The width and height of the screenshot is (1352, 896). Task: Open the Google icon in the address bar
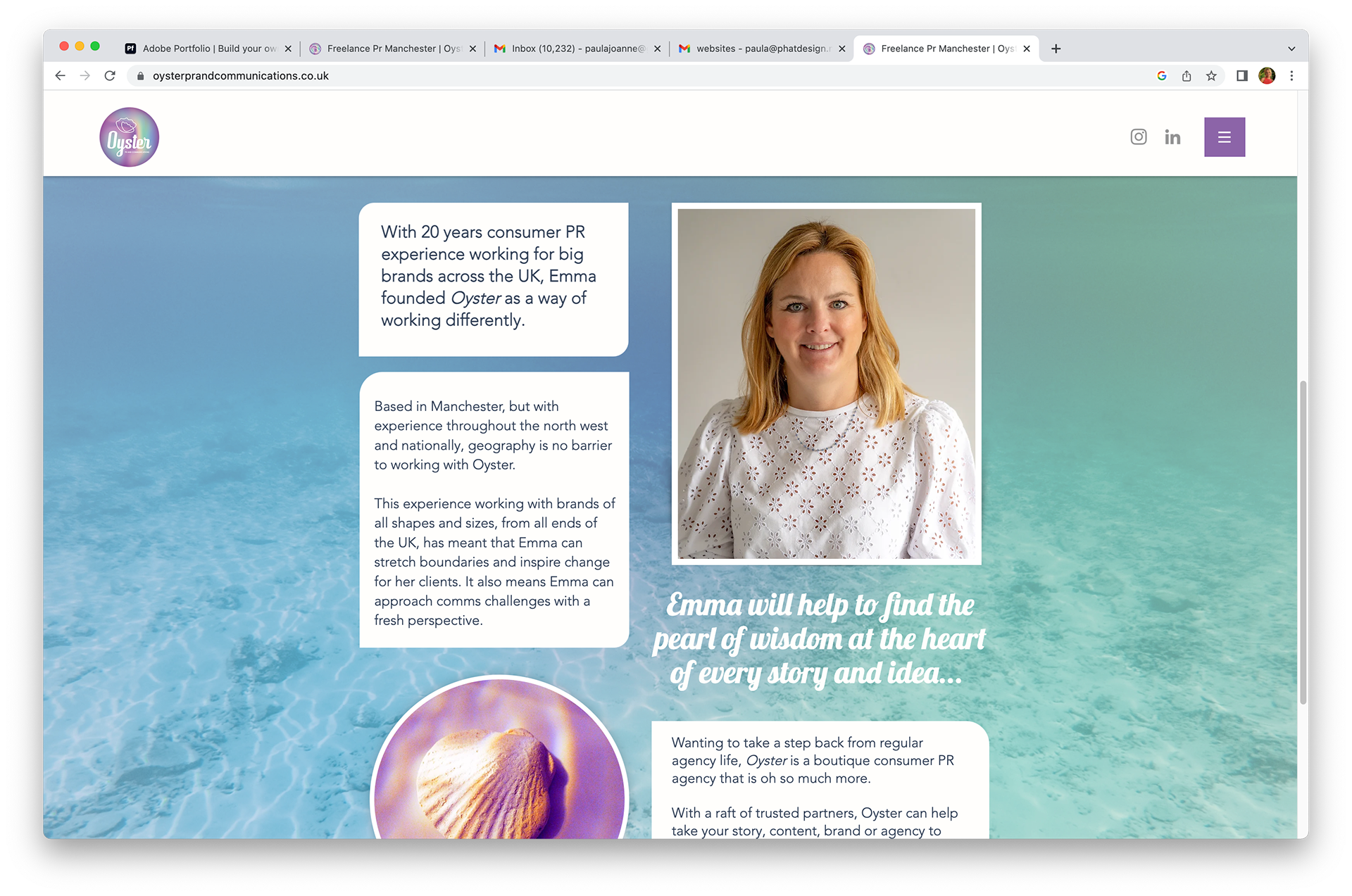pos(1162,76)
